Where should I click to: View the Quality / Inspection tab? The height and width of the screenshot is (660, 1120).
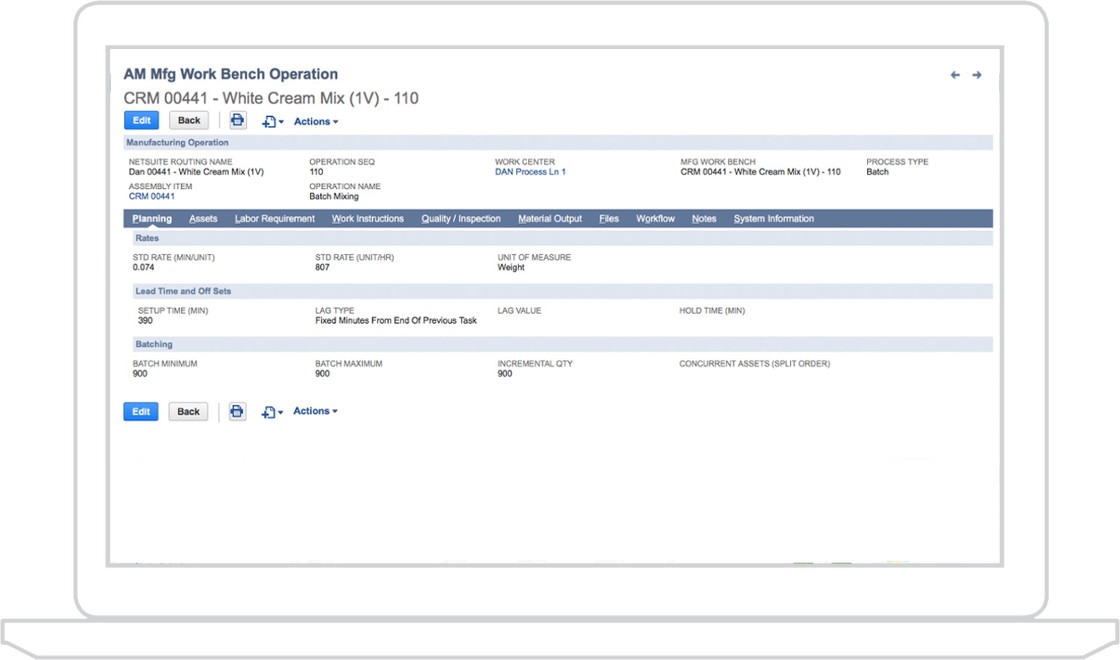tap(461, 219)
